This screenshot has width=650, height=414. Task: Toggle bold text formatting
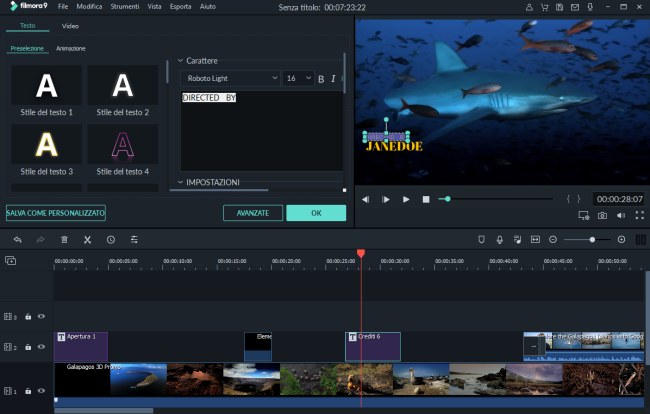pos(321,79)
